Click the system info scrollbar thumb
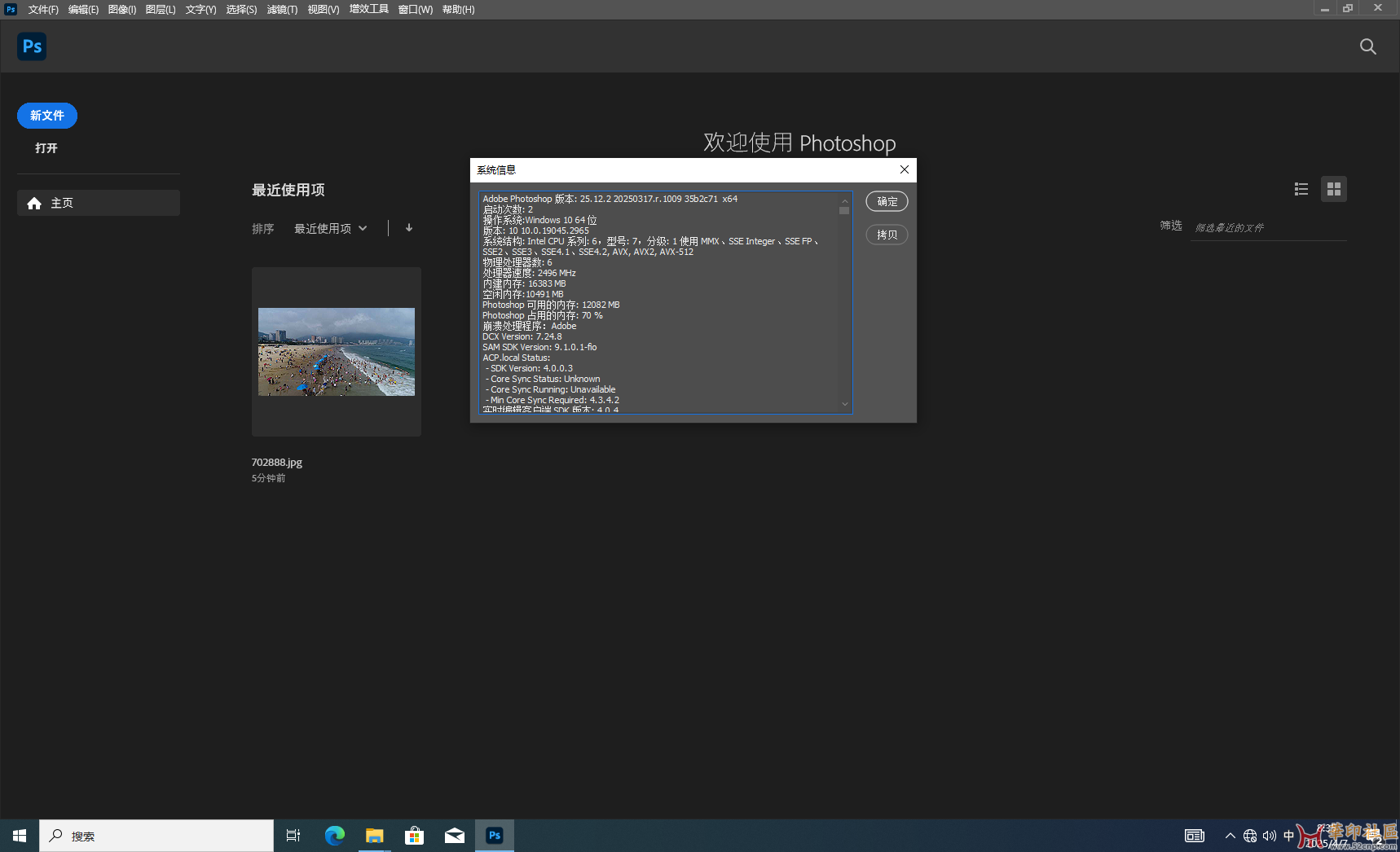This screenshot has width=1400, height=852. pyautogui.click(x=845, y=211)
